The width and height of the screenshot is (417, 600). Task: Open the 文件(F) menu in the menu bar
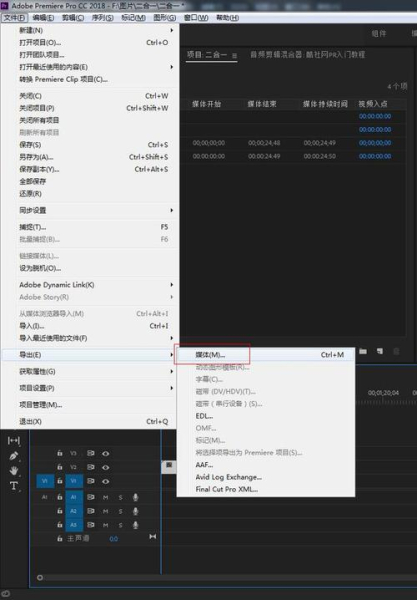pos(15,18)
